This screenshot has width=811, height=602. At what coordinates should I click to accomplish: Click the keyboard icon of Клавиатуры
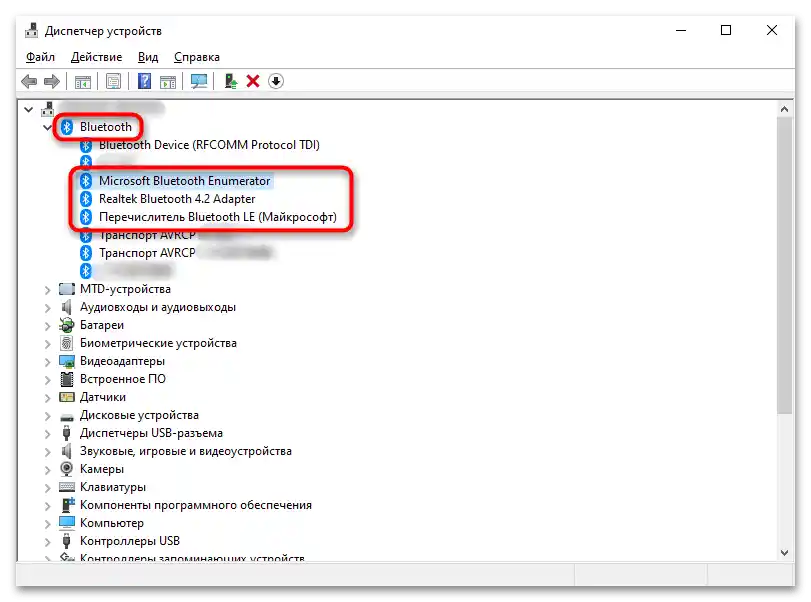(67, 487)
